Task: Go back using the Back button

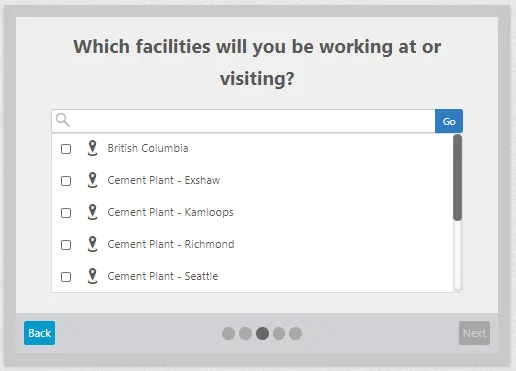Action: [39, 333]
